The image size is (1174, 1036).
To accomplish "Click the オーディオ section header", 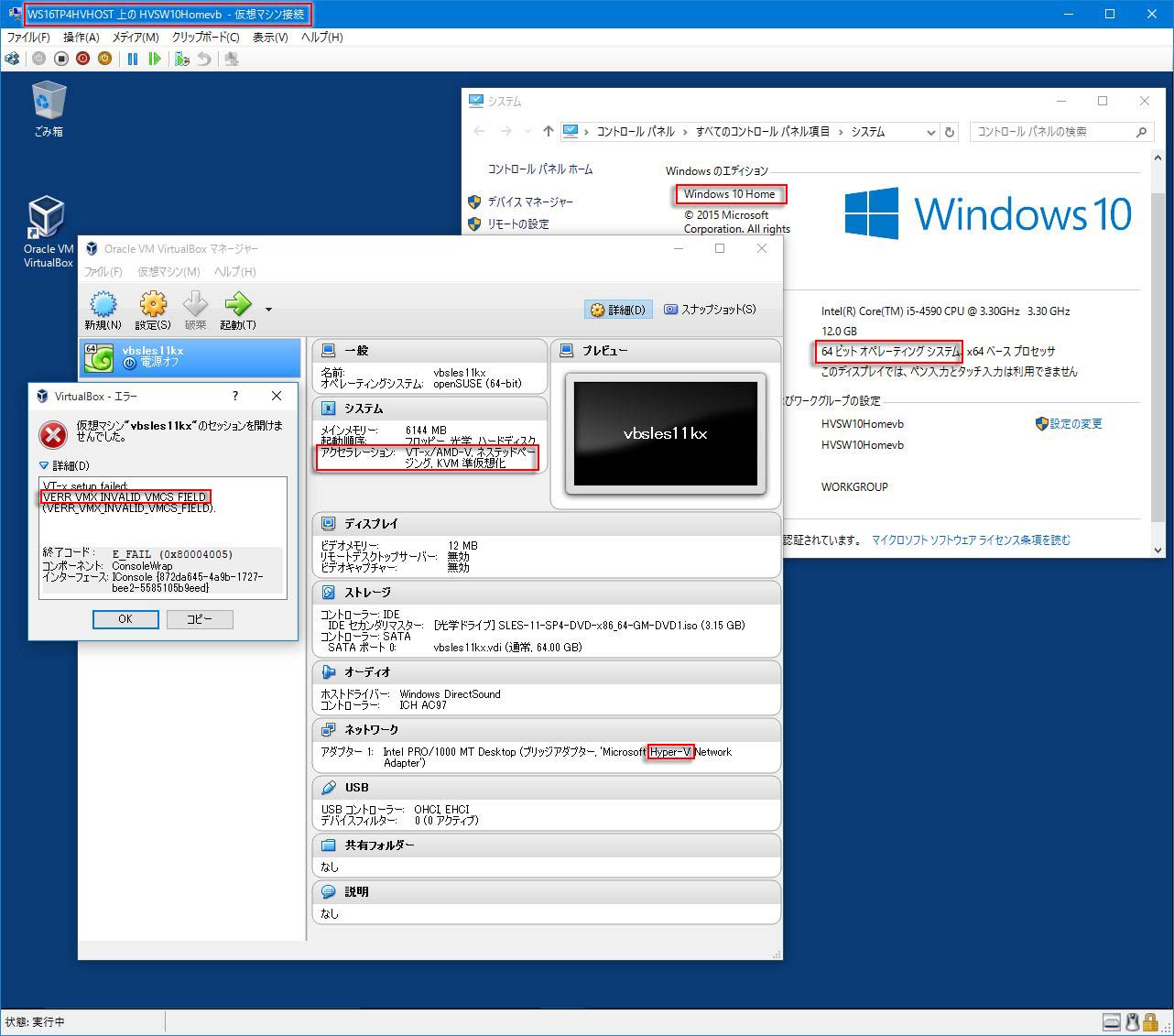I will pyautogui.click(x=547, y=672).
